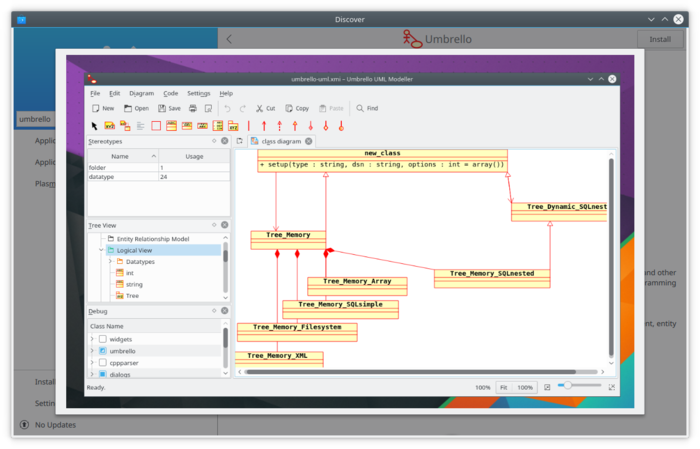Viewport: 700px width, 449px height.
Task: Open the Help menu
Action: click(226, 93)
